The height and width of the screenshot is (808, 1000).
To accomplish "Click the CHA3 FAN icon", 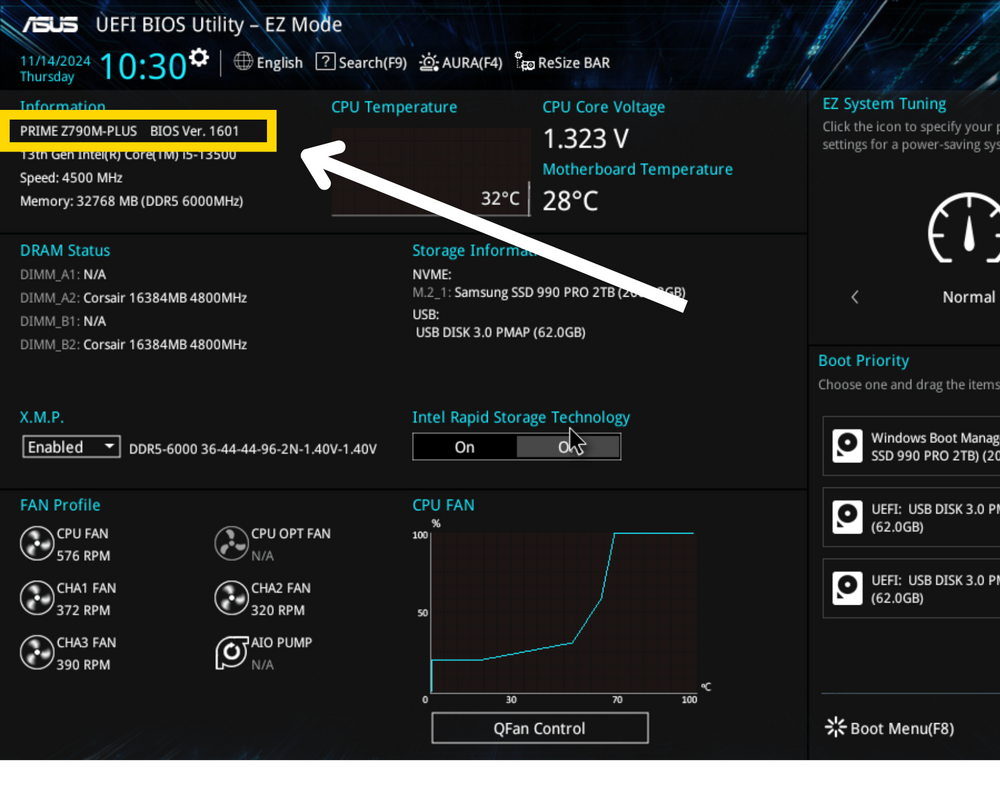I will [38, 652].
